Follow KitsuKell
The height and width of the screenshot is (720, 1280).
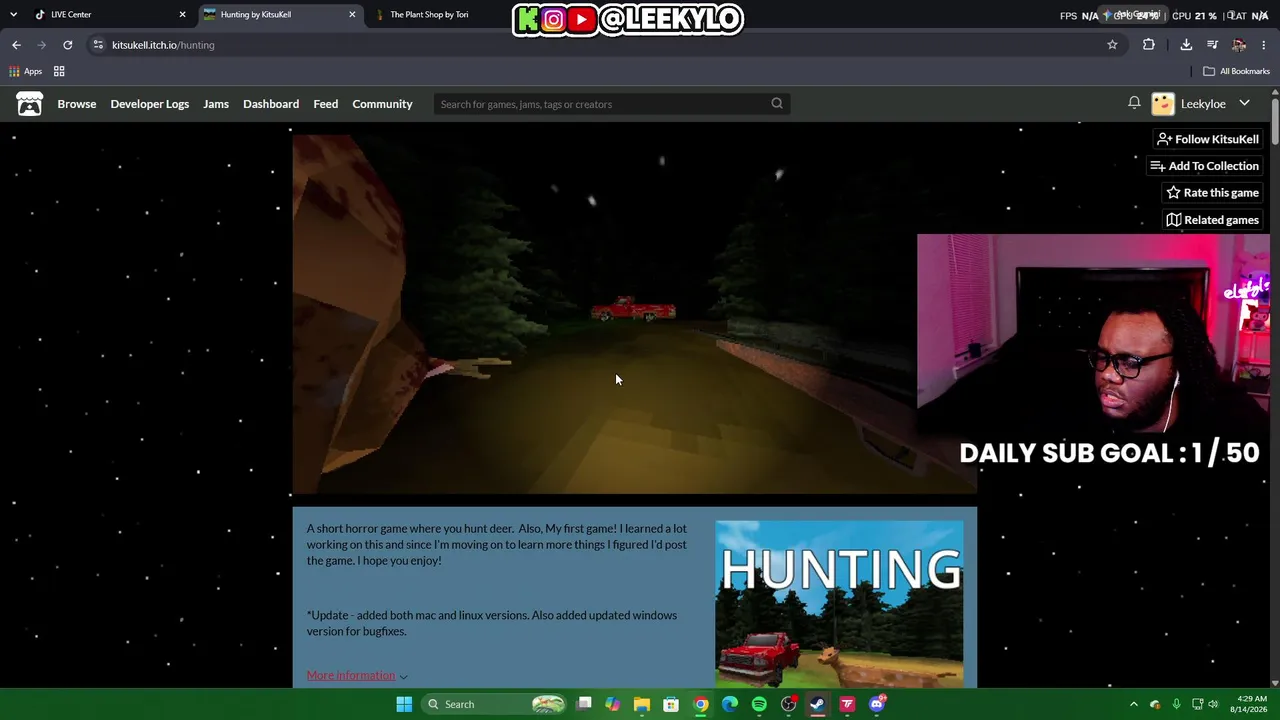tap(1207, 139)
